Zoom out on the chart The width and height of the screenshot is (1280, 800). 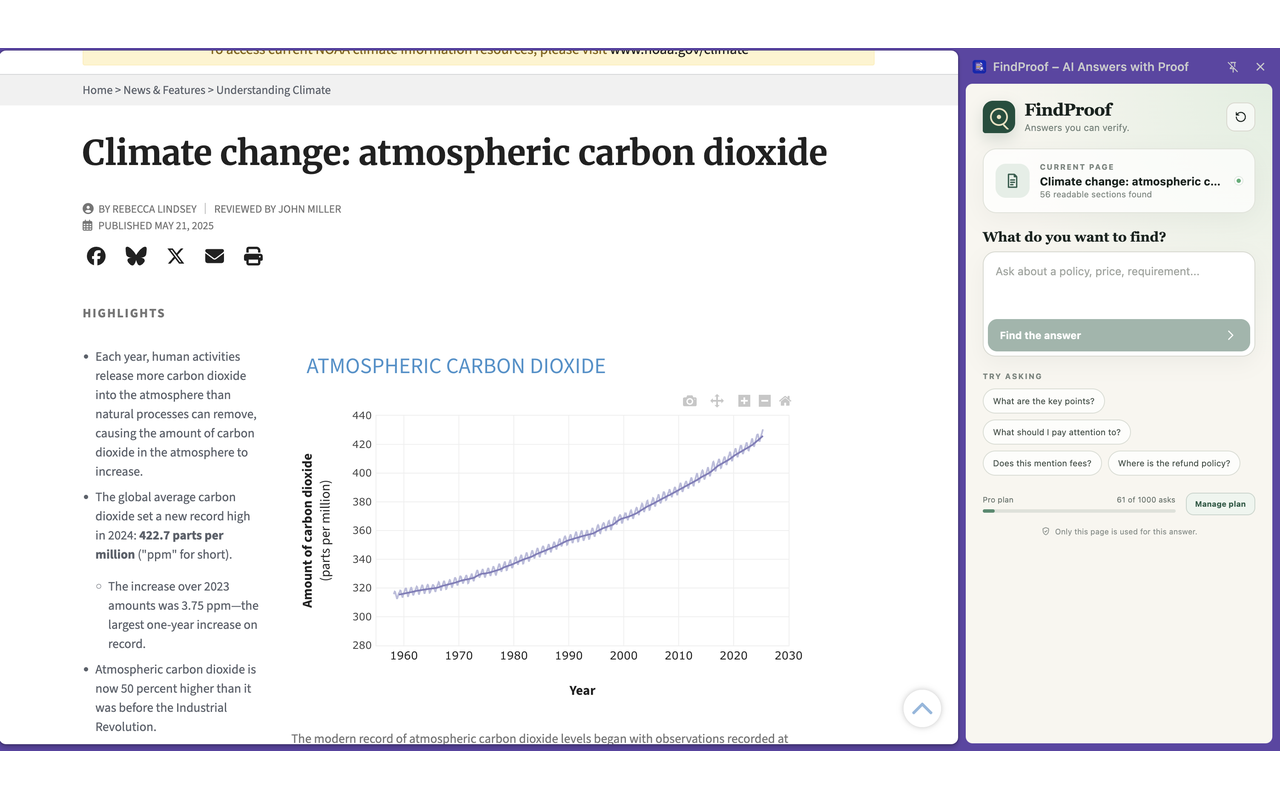pyautogui.click(x=765, y=401)
